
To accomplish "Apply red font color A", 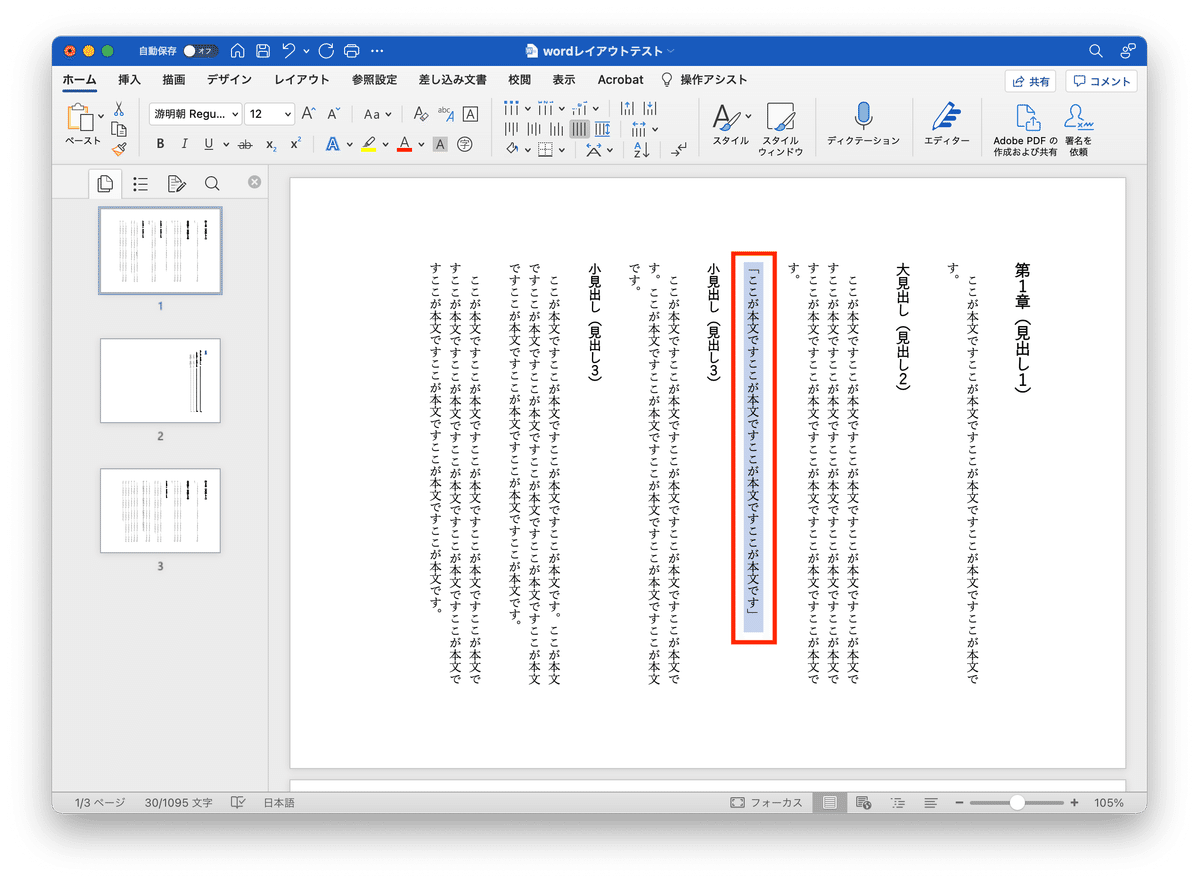I will click(404, 144).
